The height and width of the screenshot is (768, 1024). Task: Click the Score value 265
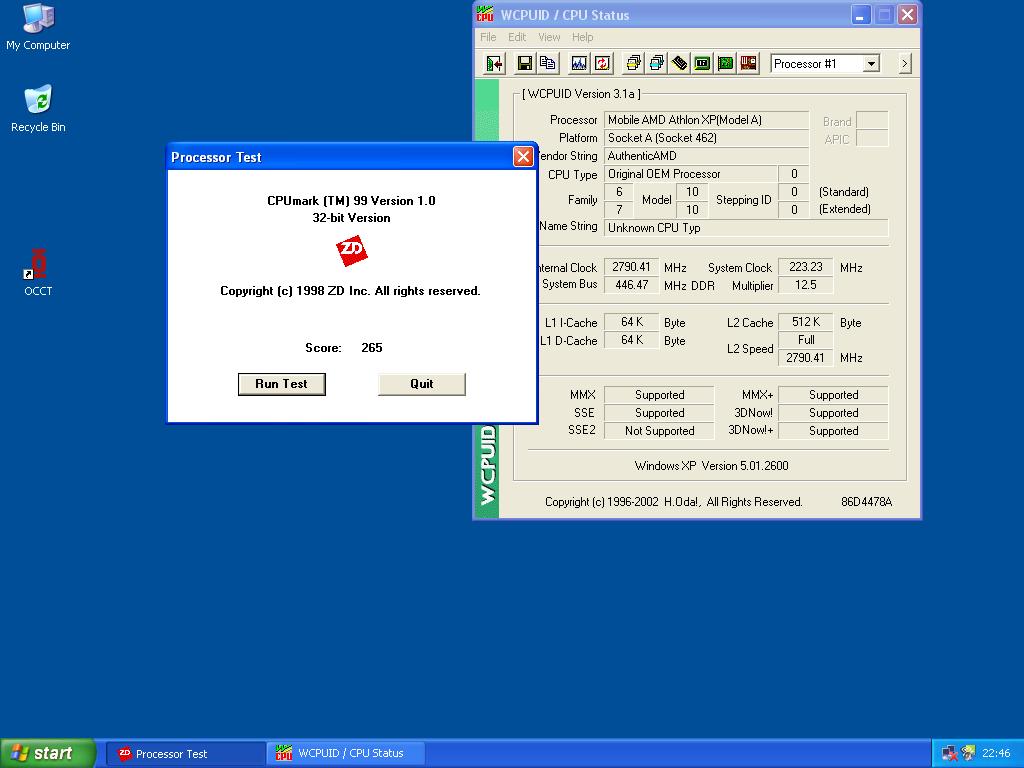[372, 348]
